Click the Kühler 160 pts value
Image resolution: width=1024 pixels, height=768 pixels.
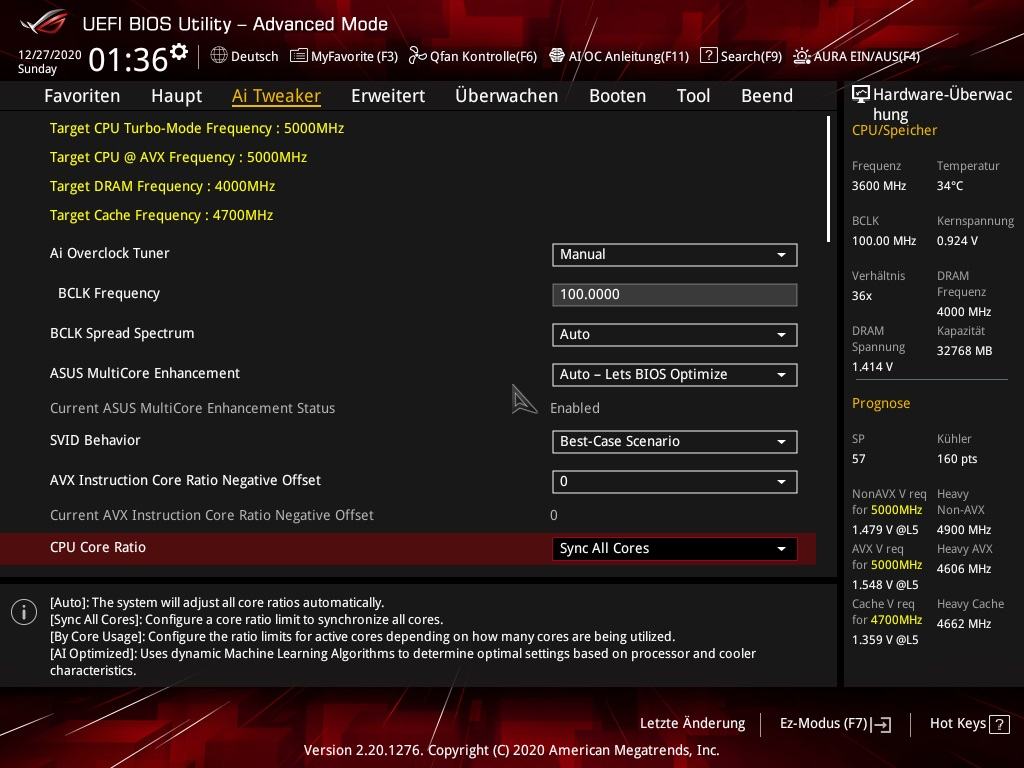click(957, 459)
